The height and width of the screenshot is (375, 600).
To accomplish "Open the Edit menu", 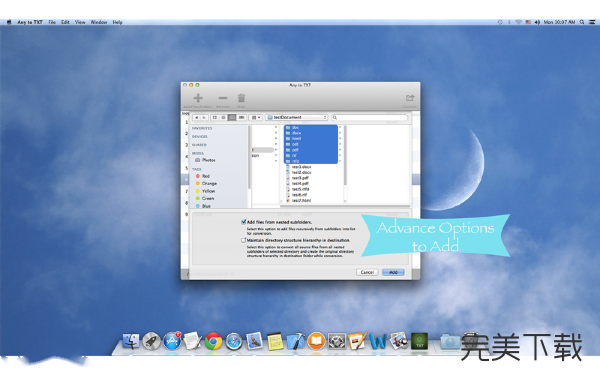I will [x=65, y=22].
